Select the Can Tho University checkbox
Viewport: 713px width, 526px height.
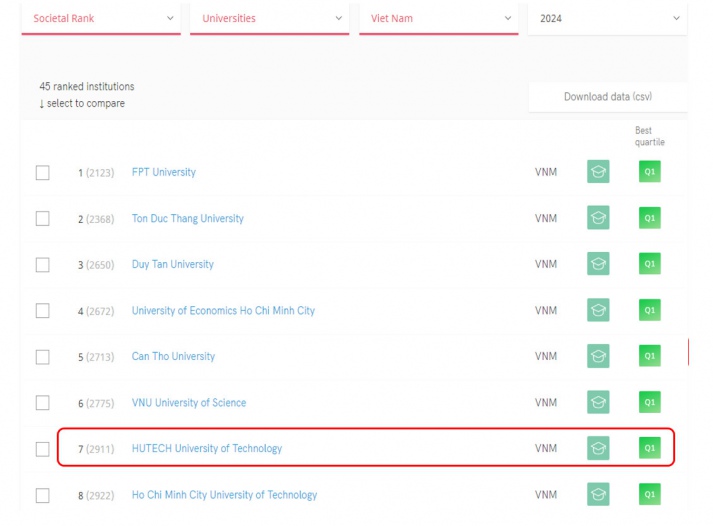point(43,357)
